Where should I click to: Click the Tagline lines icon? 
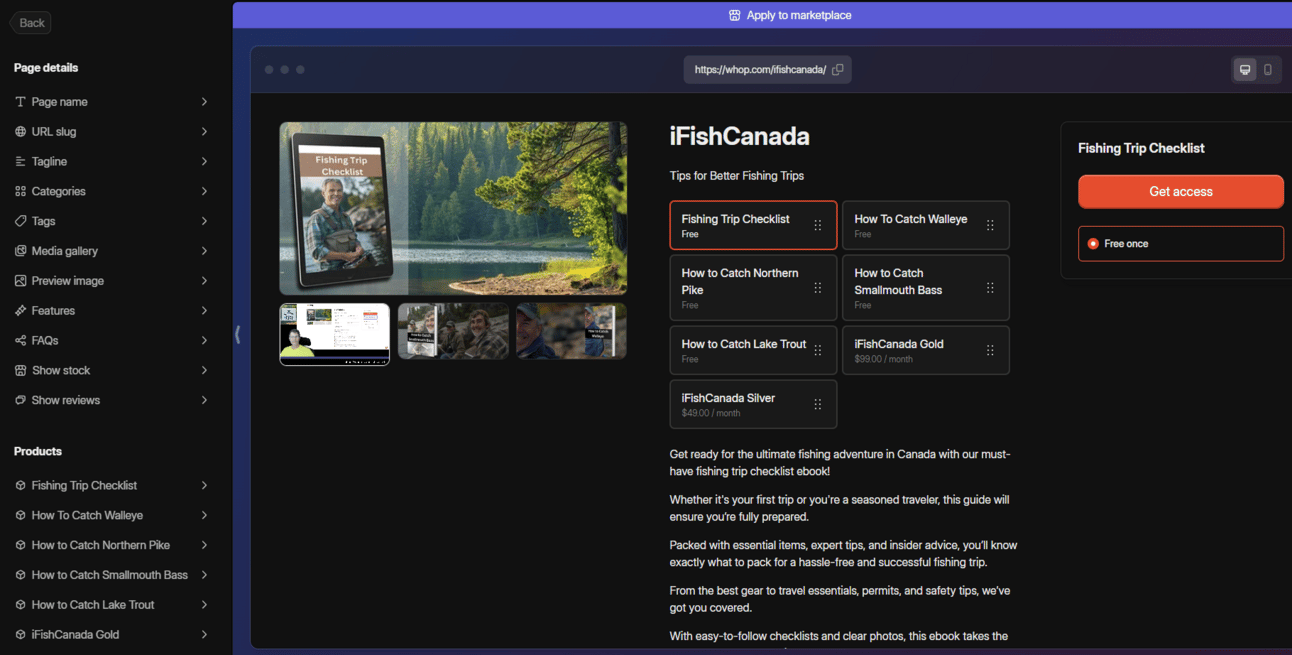pyautogui.click(x=20, y=161)
